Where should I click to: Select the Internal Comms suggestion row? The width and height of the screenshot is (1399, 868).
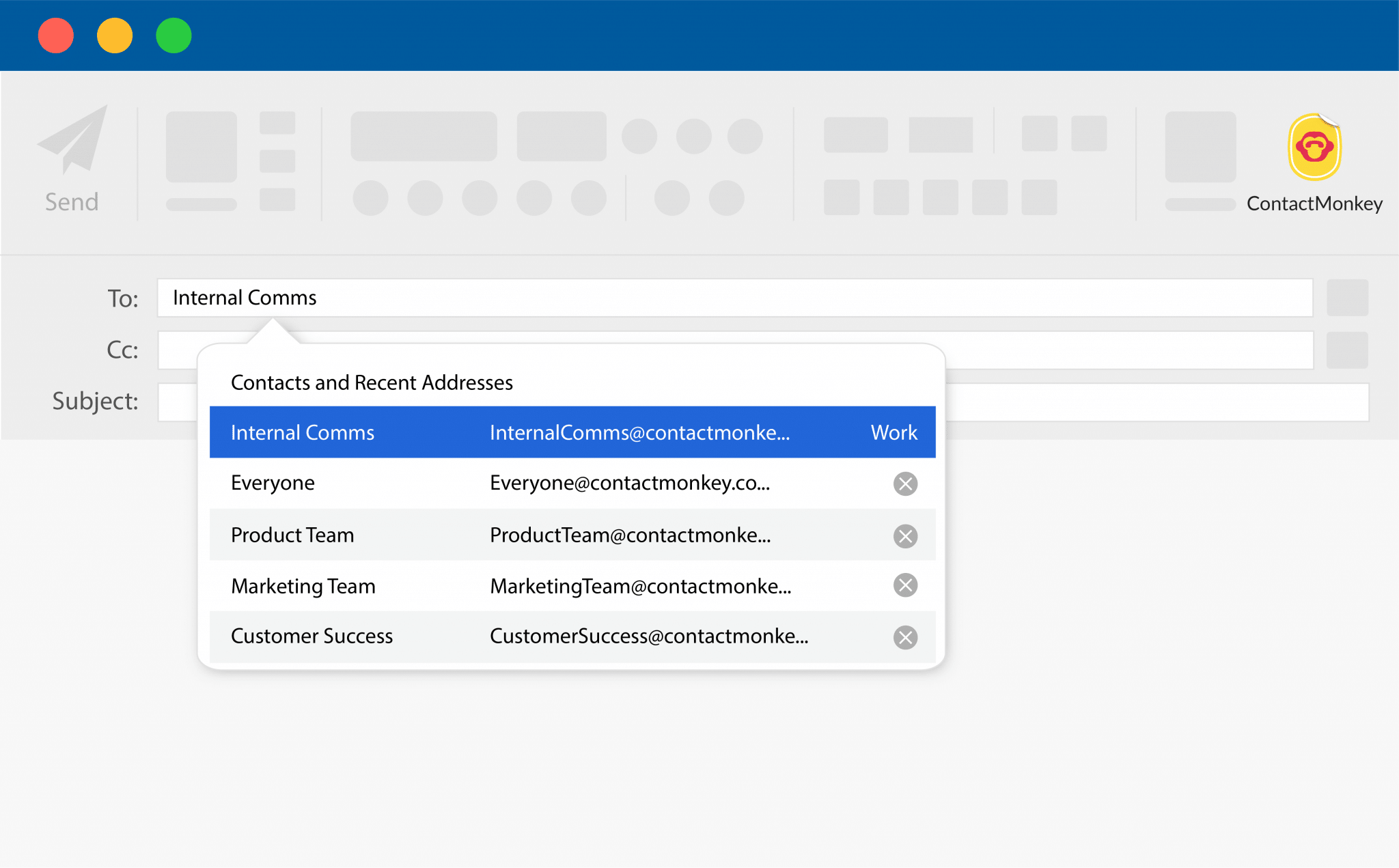(572, 432)
